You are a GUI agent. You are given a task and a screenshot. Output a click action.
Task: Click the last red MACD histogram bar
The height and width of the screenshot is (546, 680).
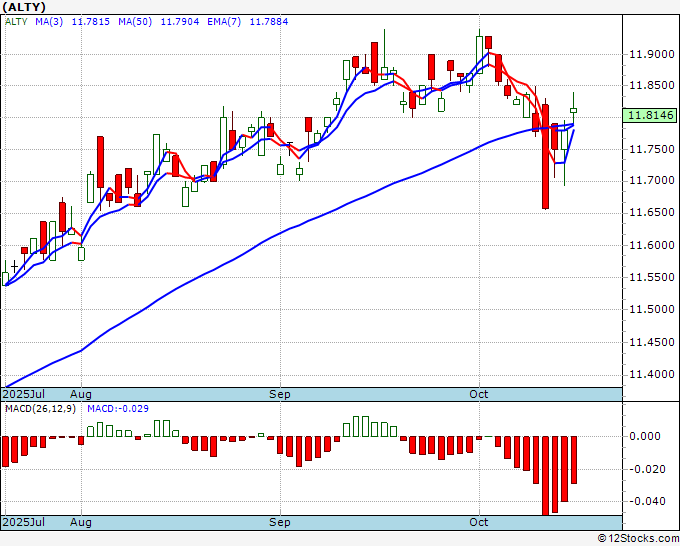574,460
